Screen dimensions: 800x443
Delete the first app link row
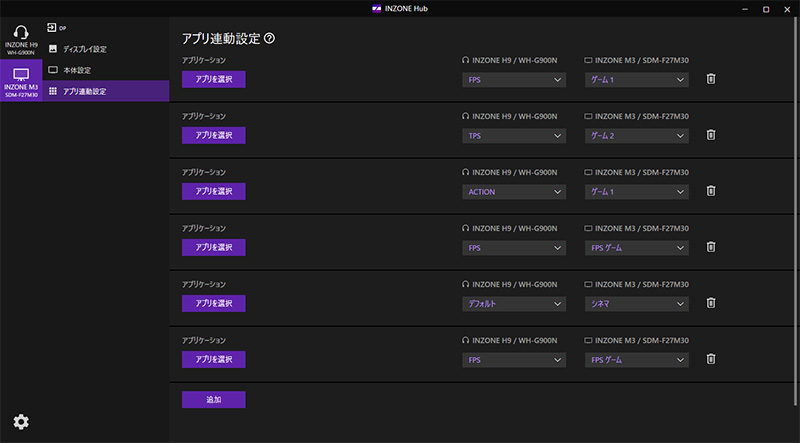[711, 79]
